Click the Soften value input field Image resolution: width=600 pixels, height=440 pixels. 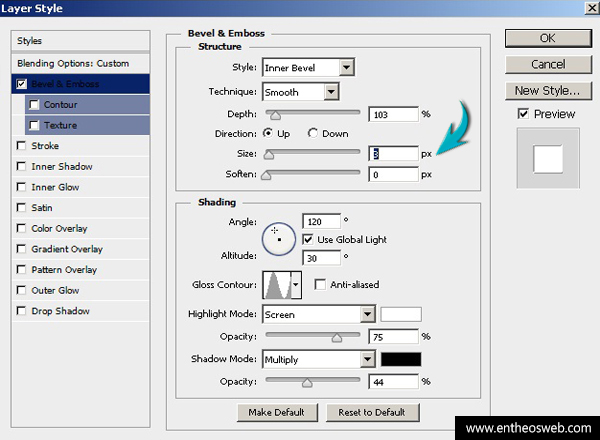392,175
